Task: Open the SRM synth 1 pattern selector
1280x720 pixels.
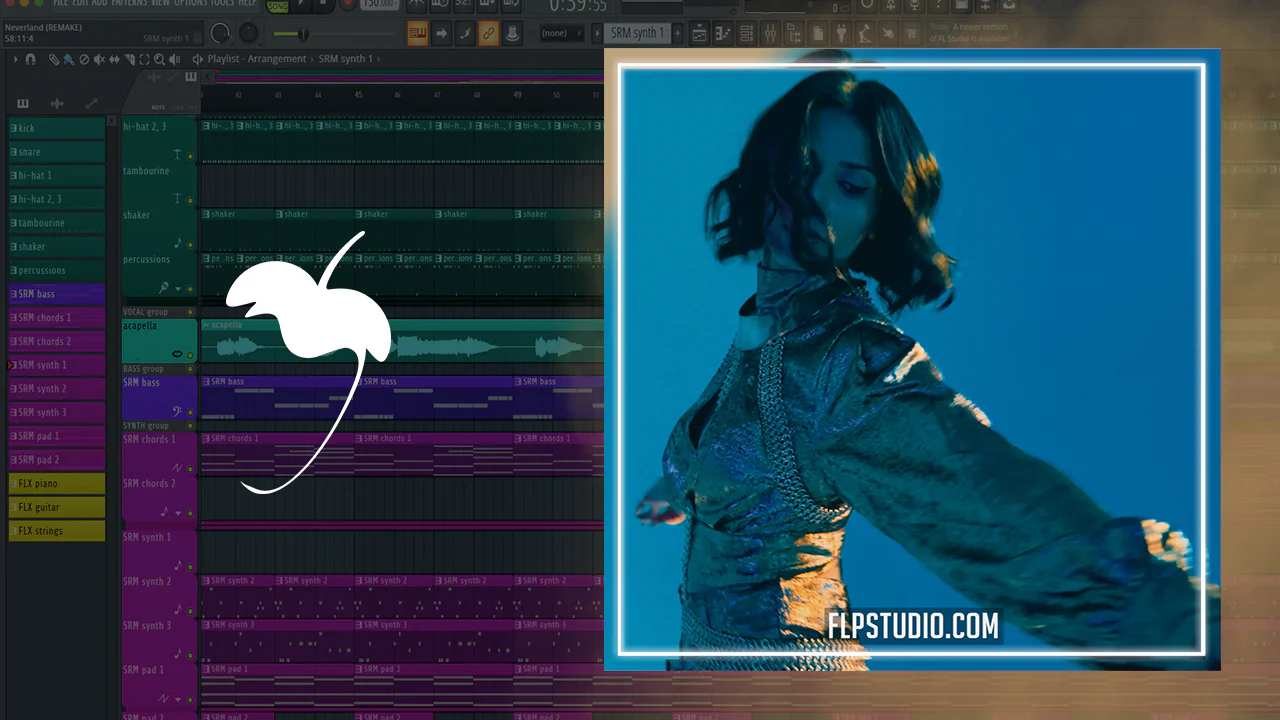Action: [x=638, y=33]
